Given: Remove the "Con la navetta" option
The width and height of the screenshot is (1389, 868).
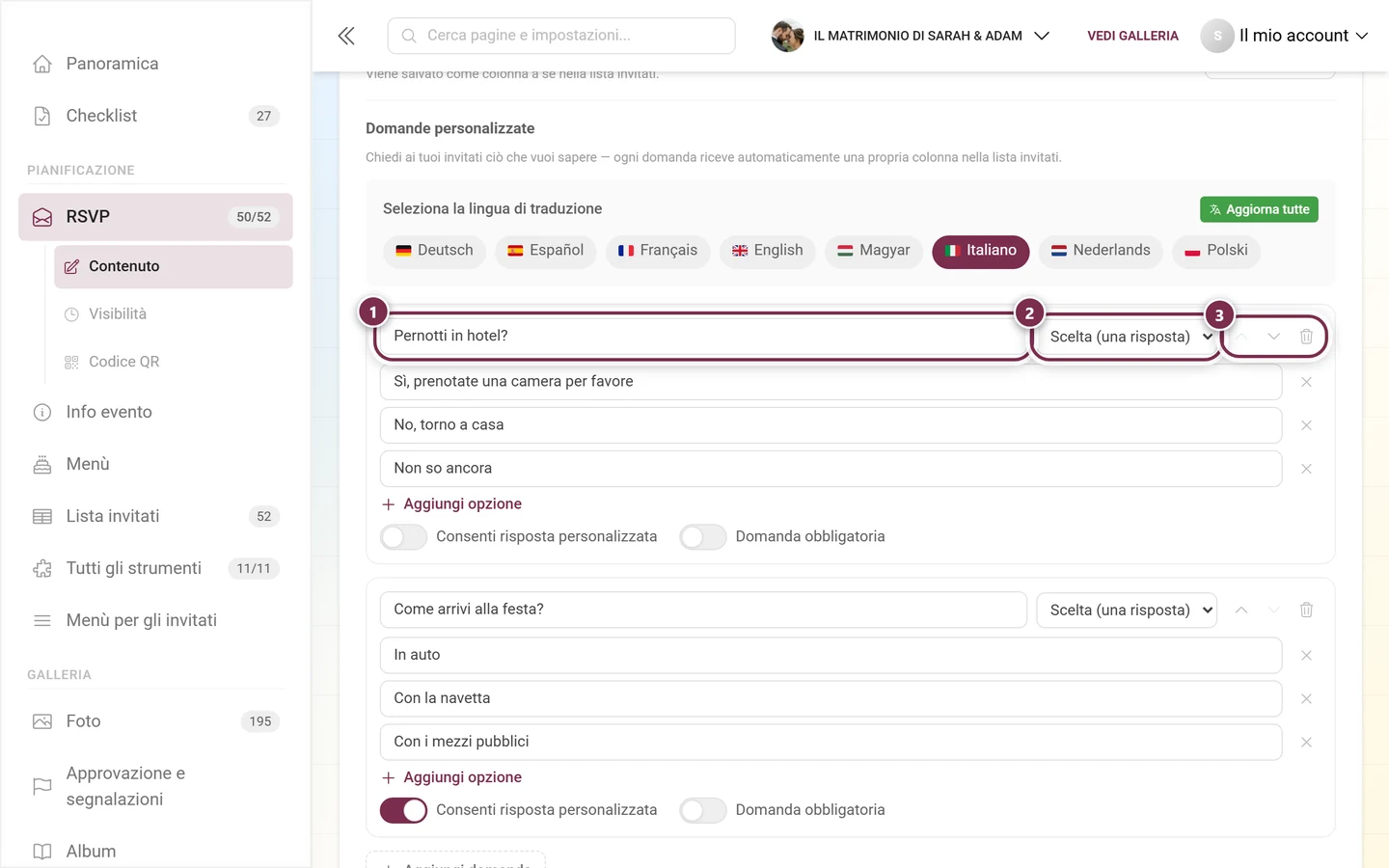Looking at the screenshot, I should (x=1306, y=699).
